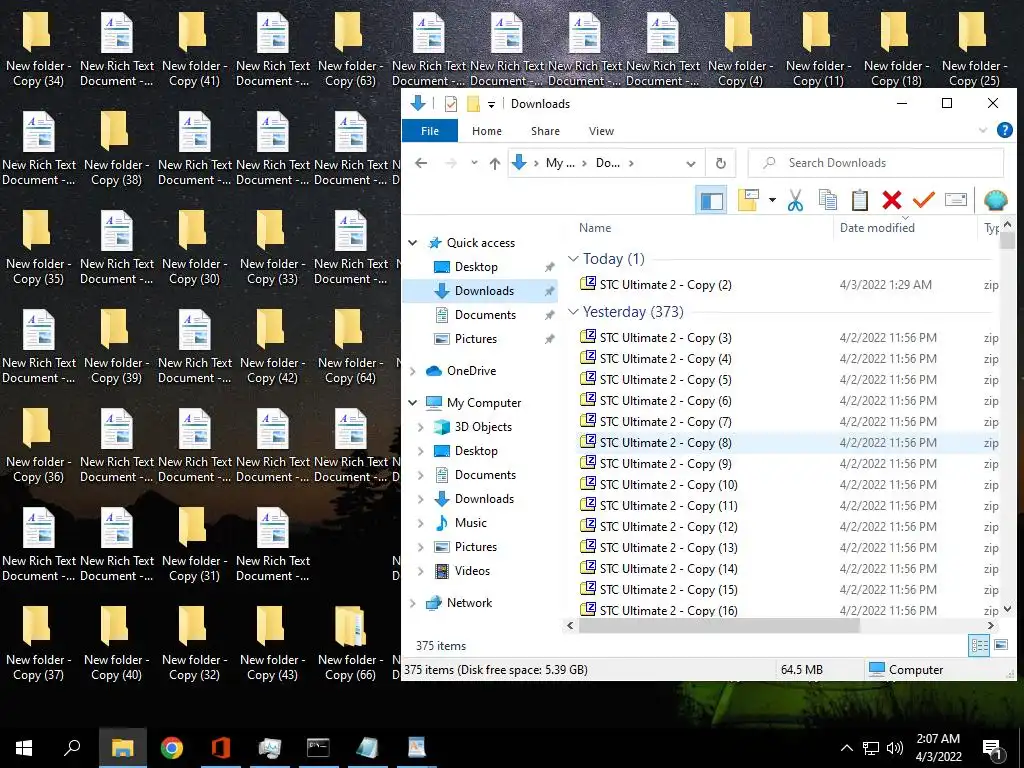
Task: Open taskbar search magnifier
Action: click(72, 747)
